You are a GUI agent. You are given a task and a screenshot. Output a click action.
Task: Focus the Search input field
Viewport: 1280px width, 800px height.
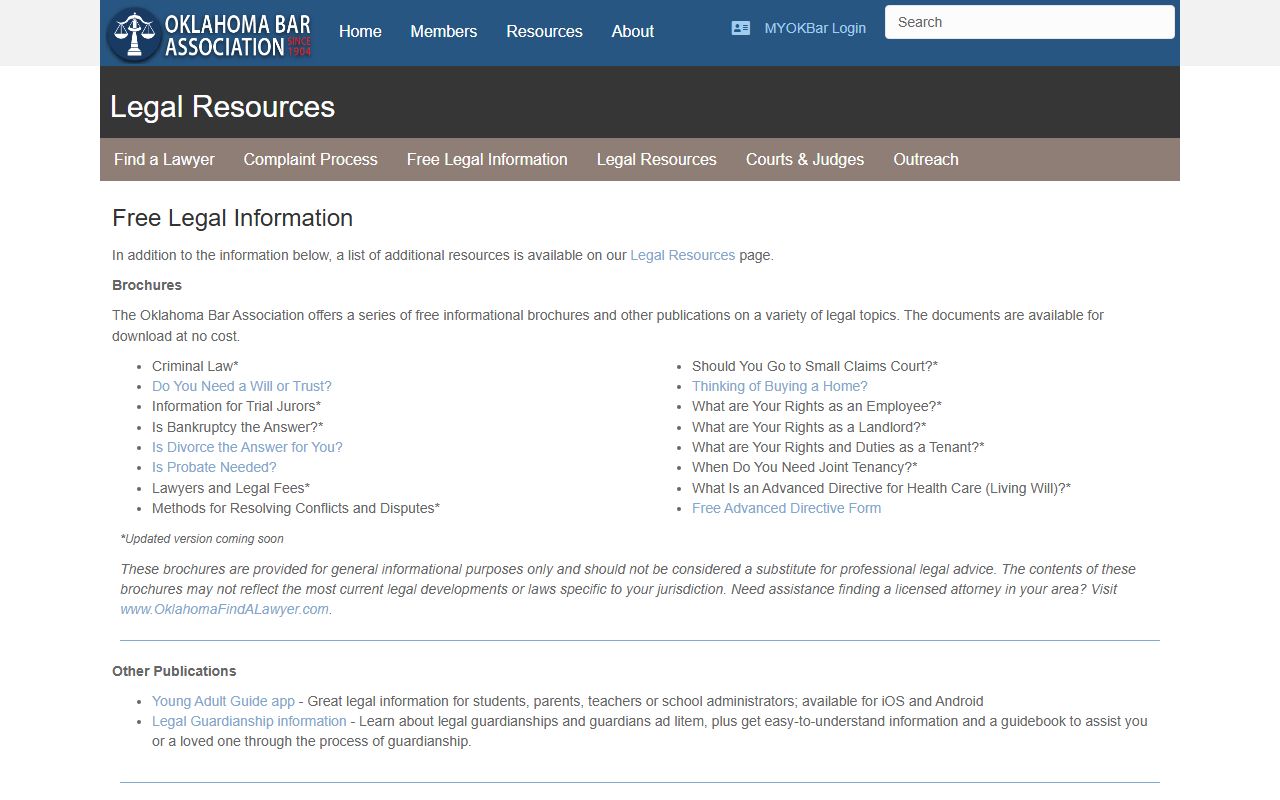pyautogui.click(x=1030, y=22)
